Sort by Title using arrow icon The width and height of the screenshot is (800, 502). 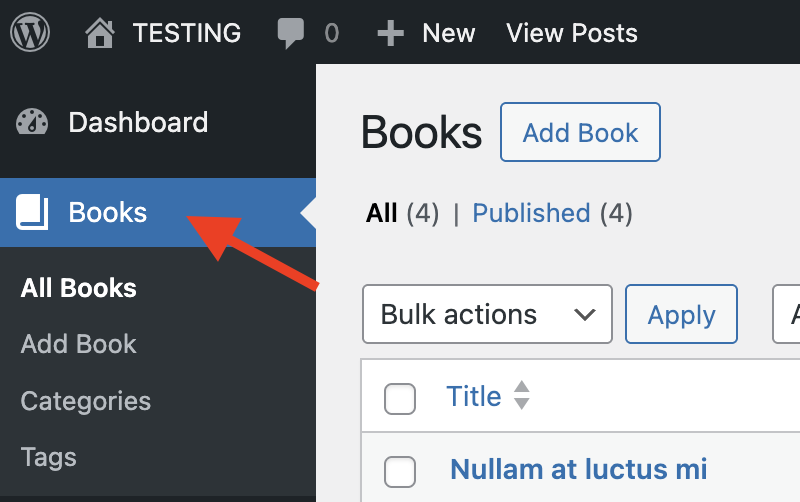point(521,396)
